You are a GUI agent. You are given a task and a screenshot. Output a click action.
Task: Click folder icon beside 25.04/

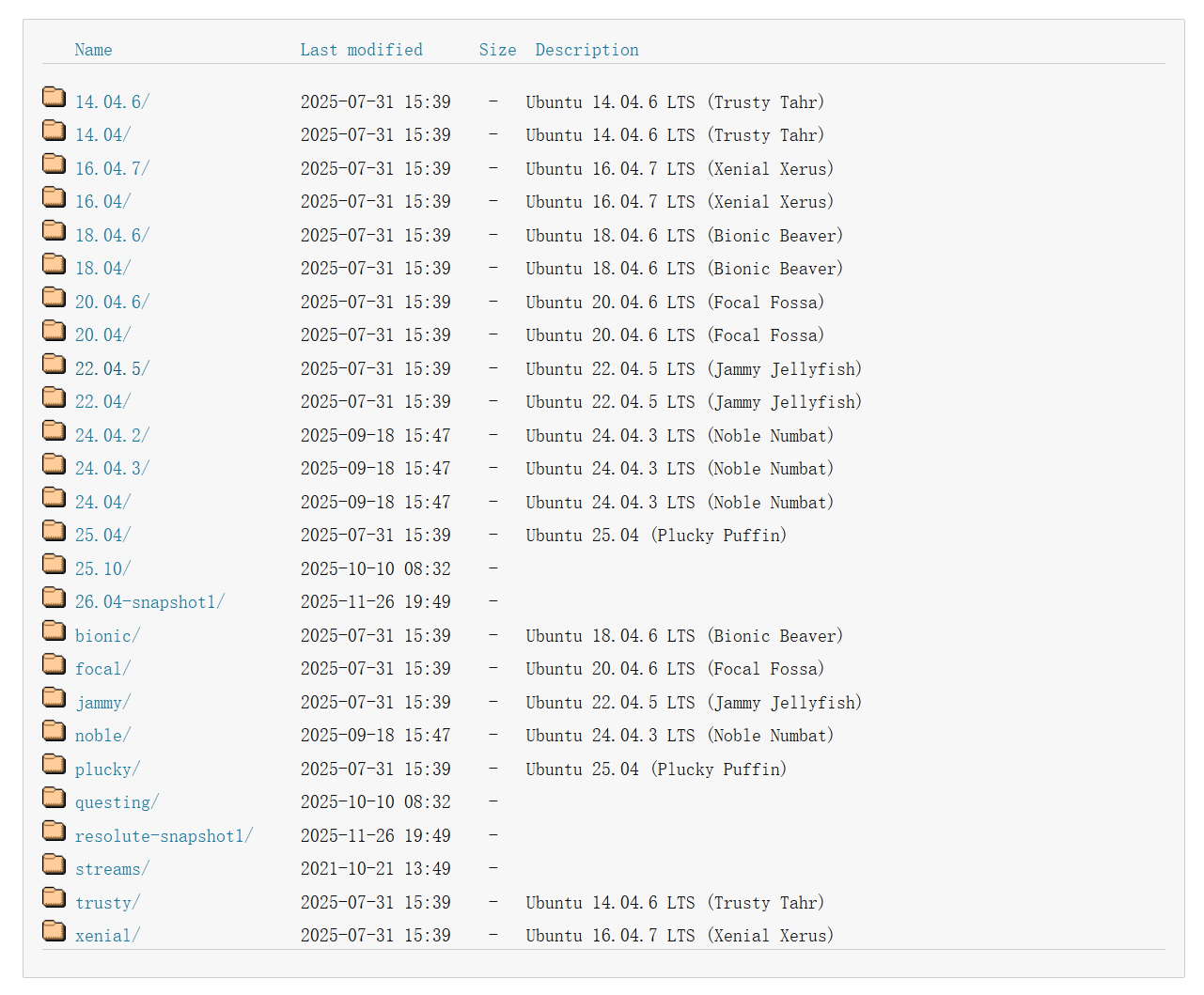[55, 530]
